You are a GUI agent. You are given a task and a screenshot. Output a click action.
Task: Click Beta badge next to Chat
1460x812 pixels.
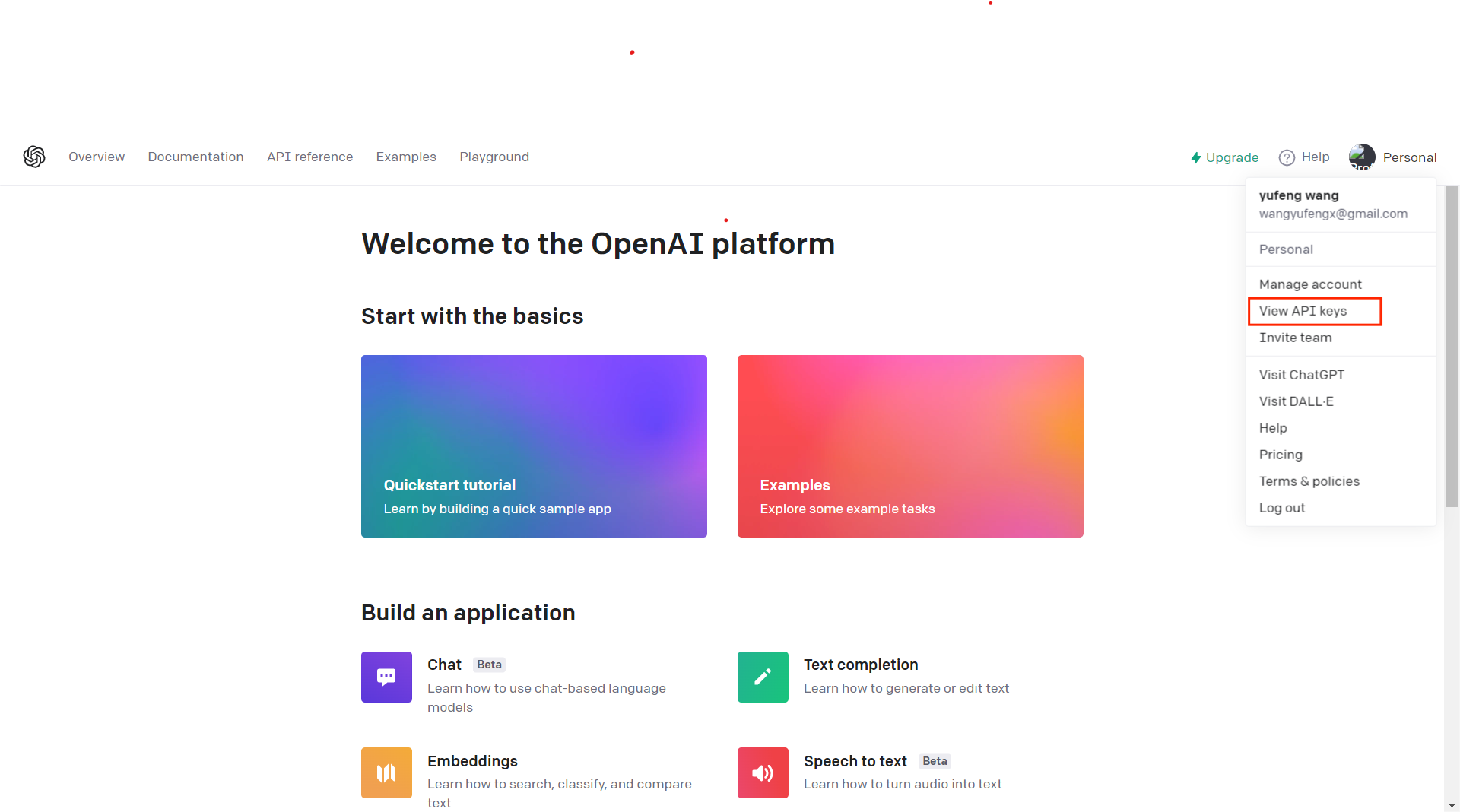coord(489,665)
